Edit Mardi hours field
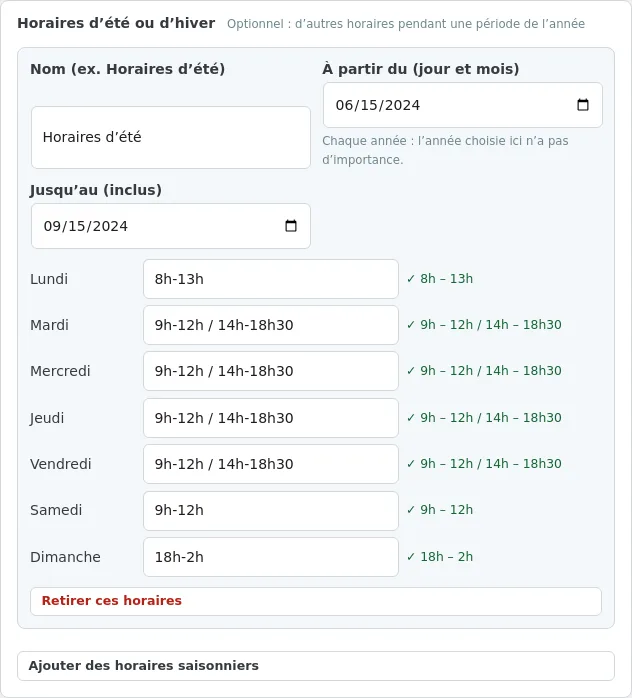 271,325
